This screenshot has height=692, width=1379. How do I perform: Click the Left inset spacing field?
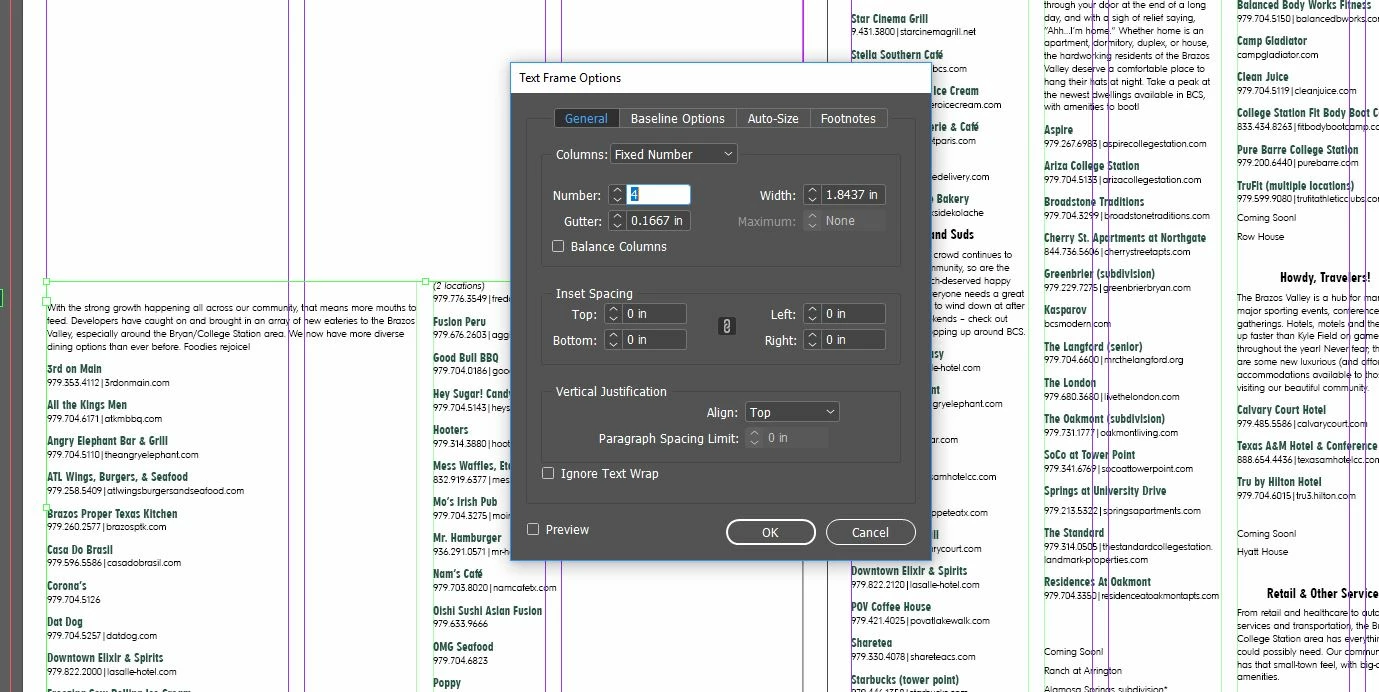point(853,314)
